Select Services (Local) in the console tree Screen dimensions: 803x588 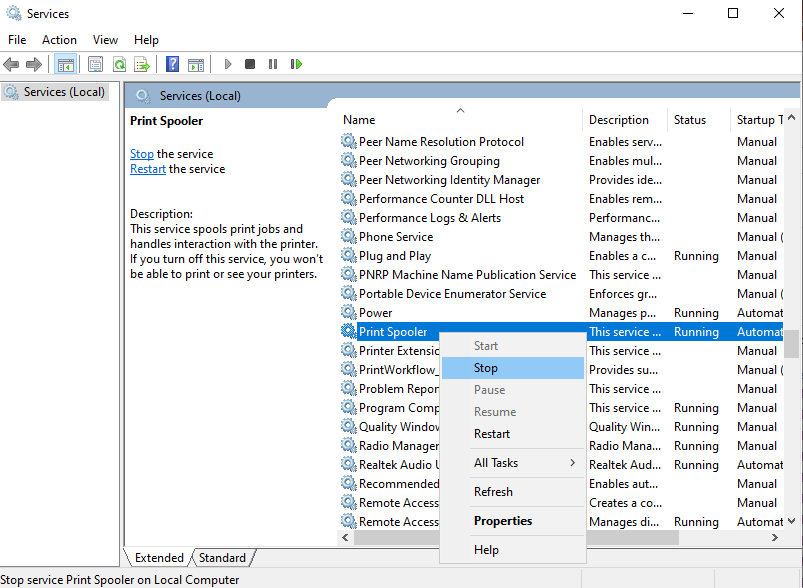pos(64,92)
